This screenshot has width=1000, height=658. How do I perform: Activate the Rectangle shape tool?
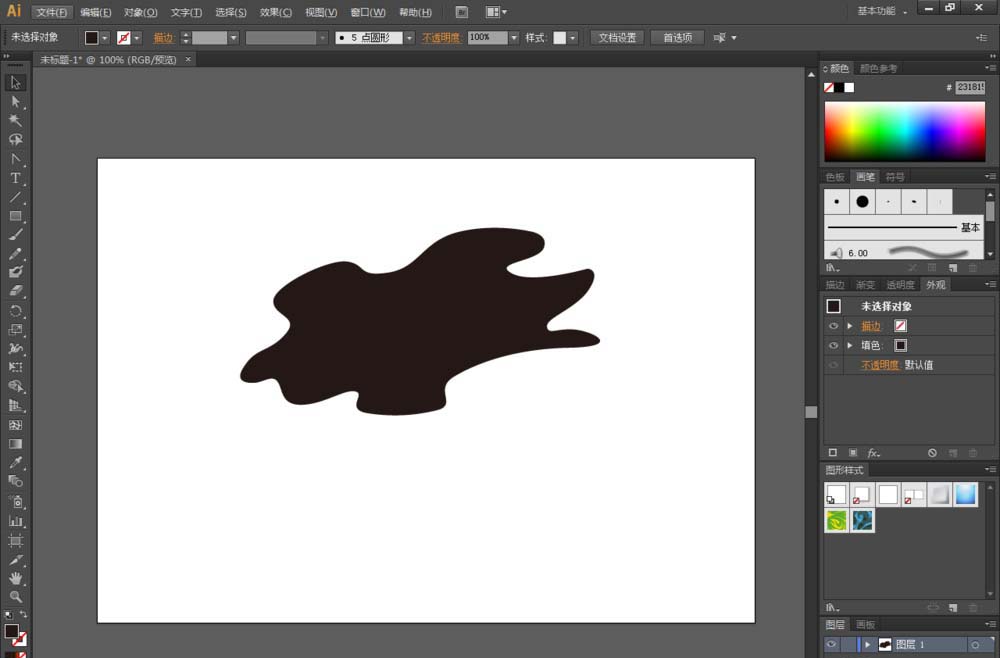tap(15, 216)
